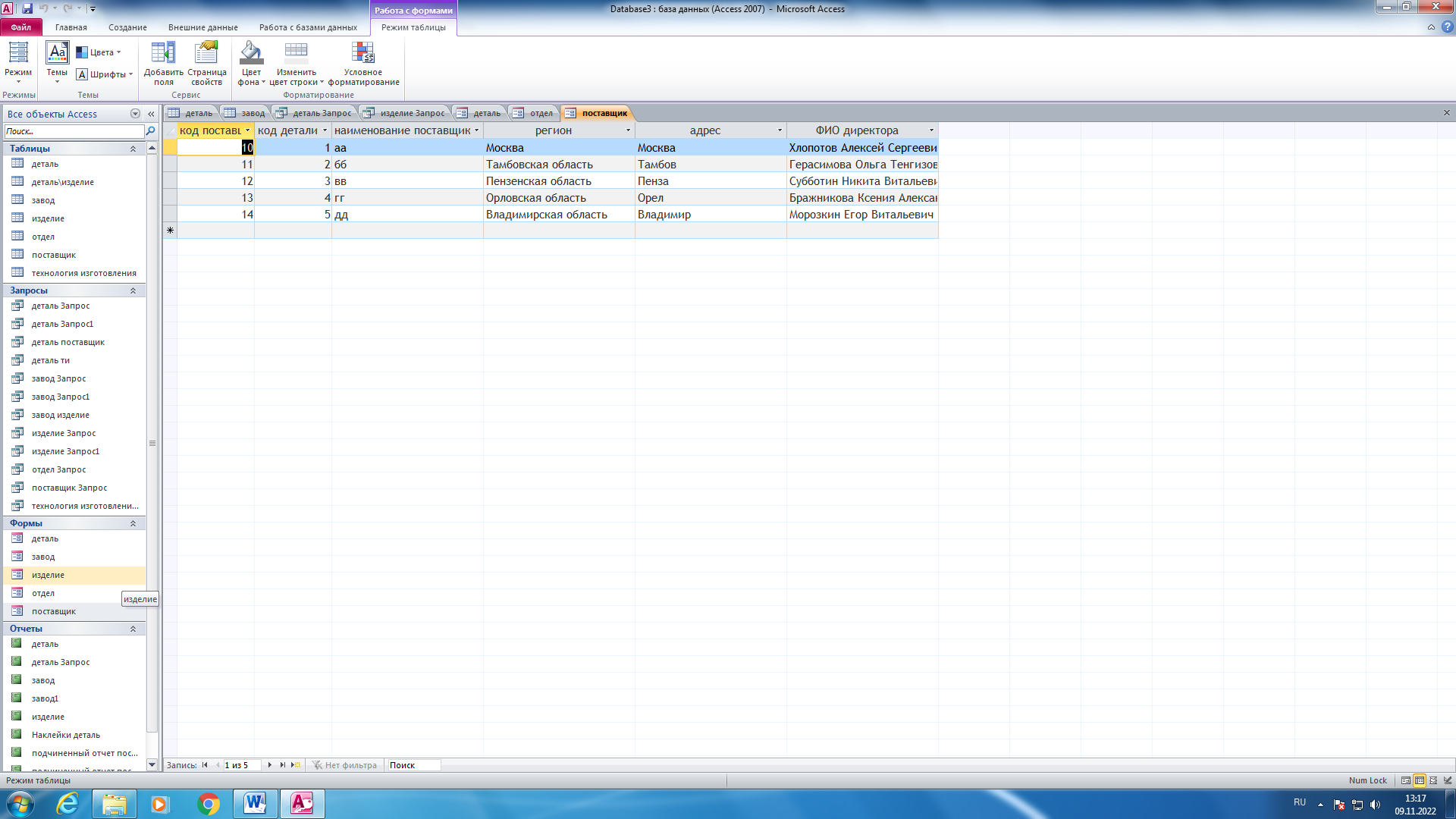
Task: Open the Файл tab
Action: 21,27
